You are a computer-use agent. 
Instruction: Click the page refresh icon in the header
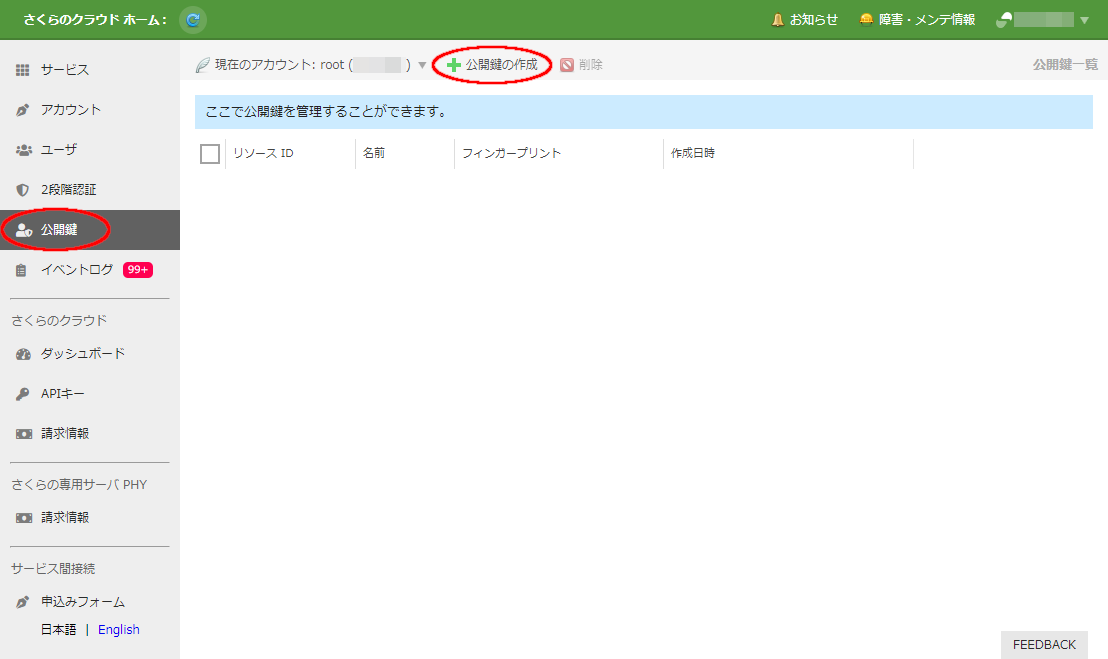click(x=192, y=19)
